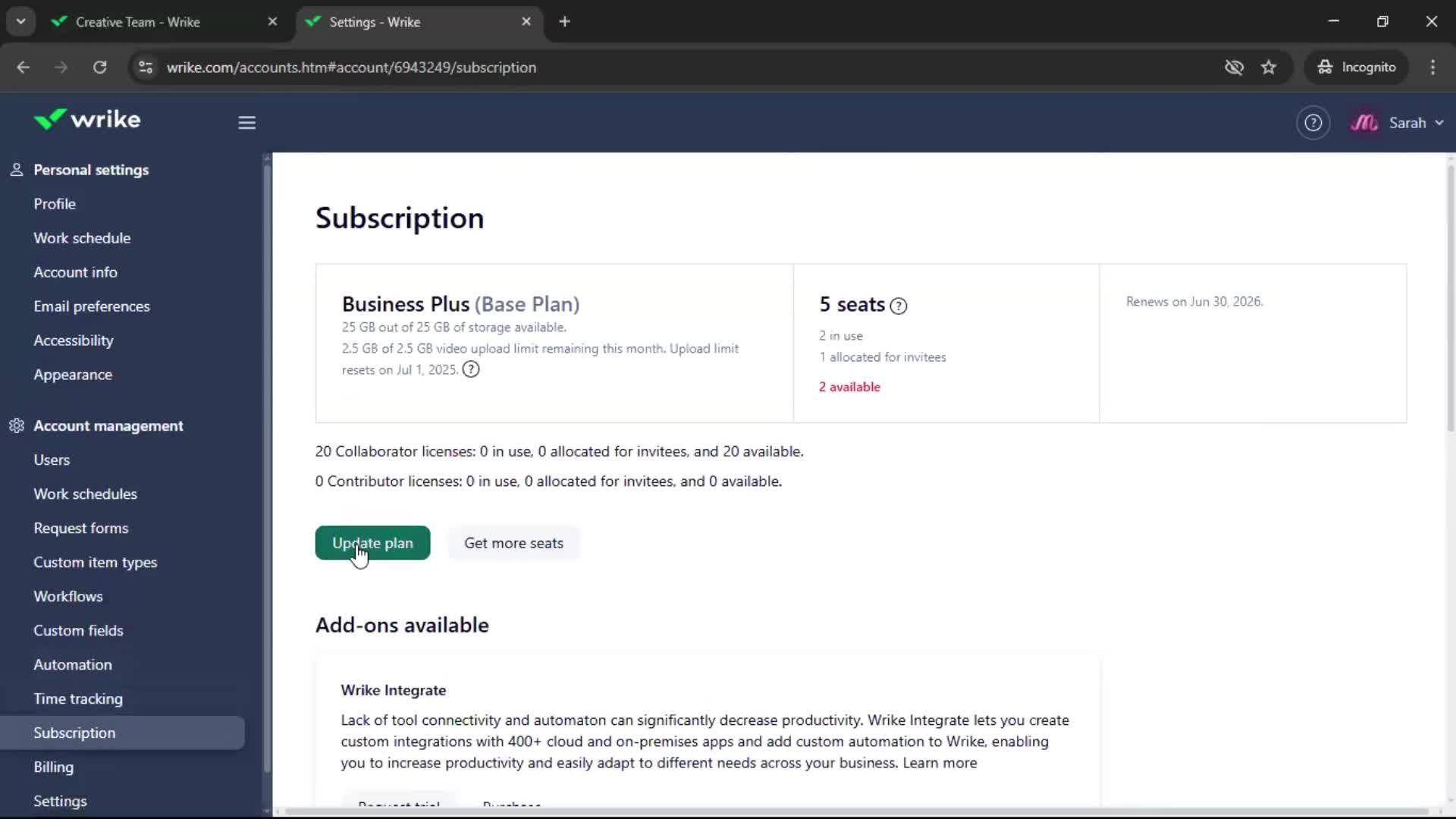The width and height of the screenshot is (1456, 819).
Task: Open a new browser tab
Action: pos(564,22)
